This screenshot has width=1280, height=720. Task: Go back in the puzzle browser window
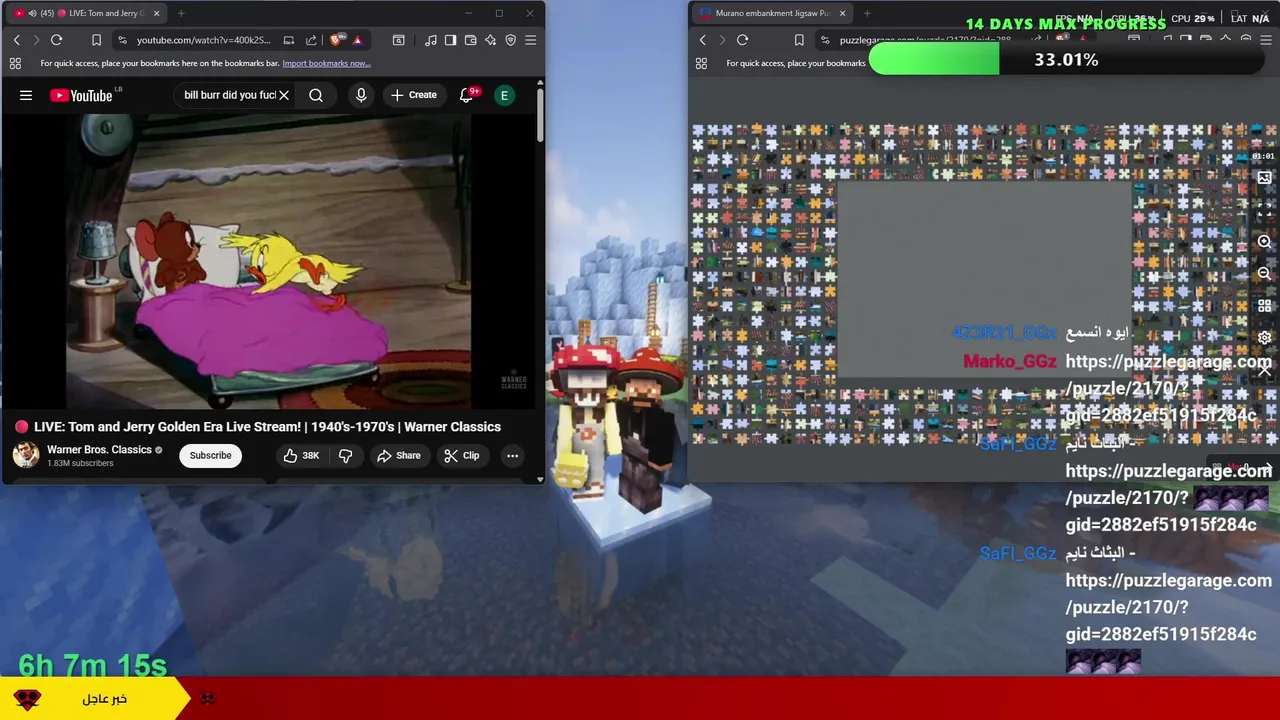702,40
